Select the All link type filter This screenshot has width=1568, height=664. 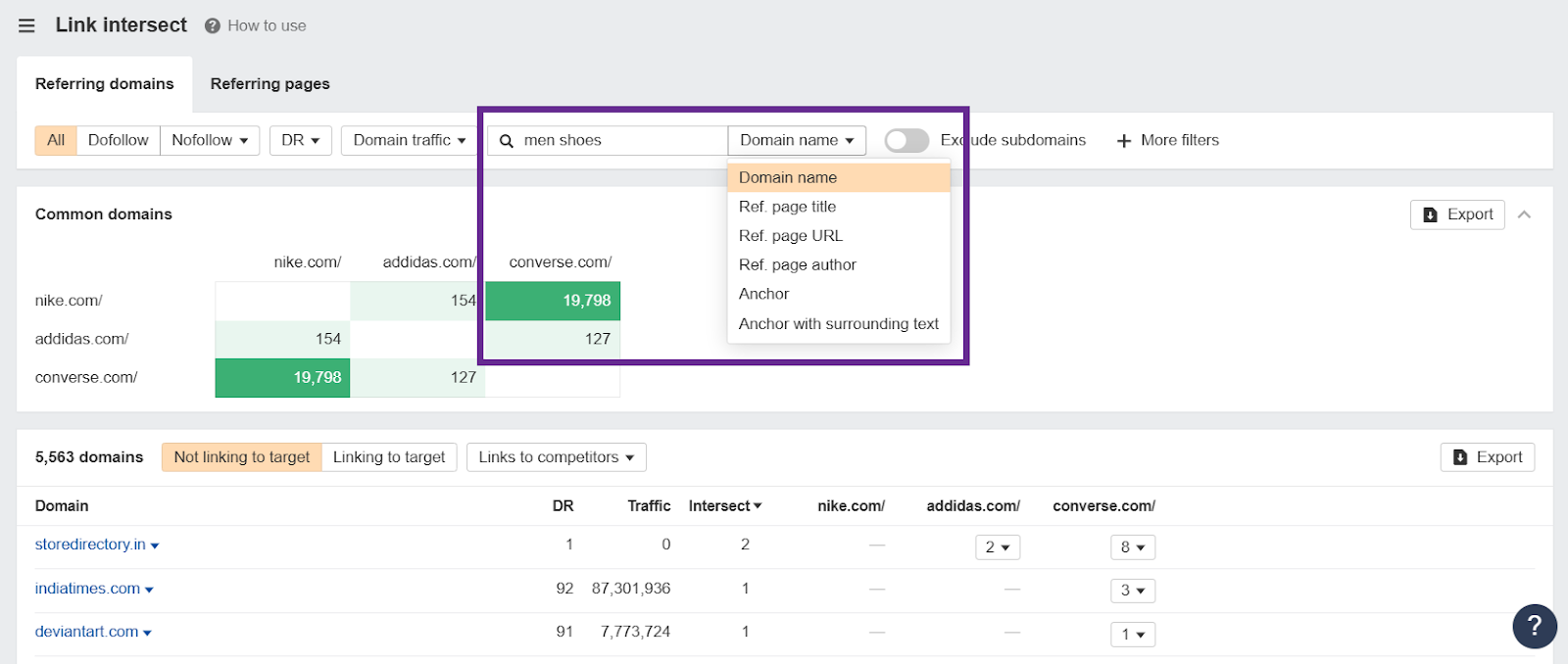pyautogui.click(x=56, y=140)
